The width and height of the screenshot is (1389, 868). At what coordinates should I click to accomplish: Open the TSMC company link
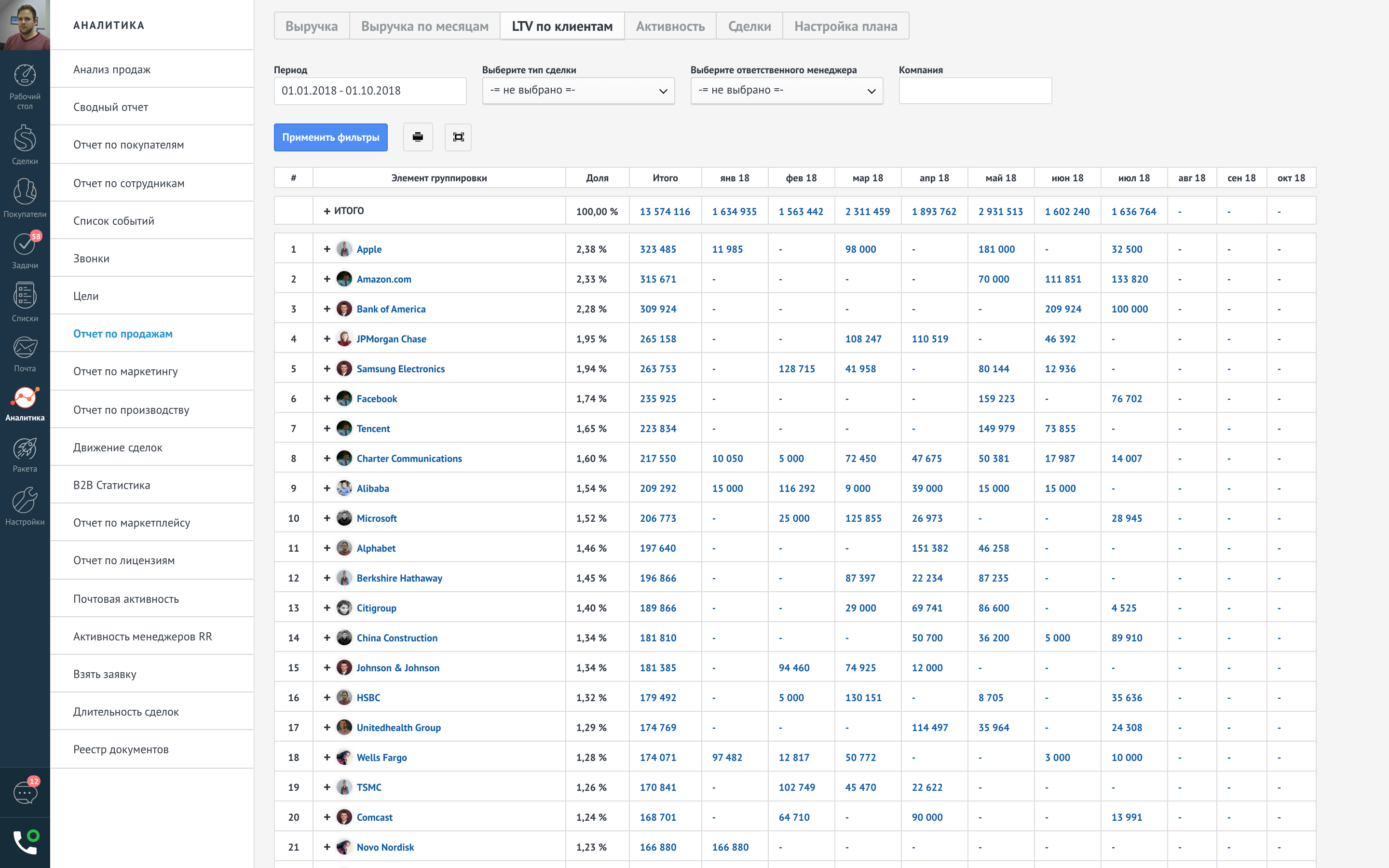click(x=368, y=787)
